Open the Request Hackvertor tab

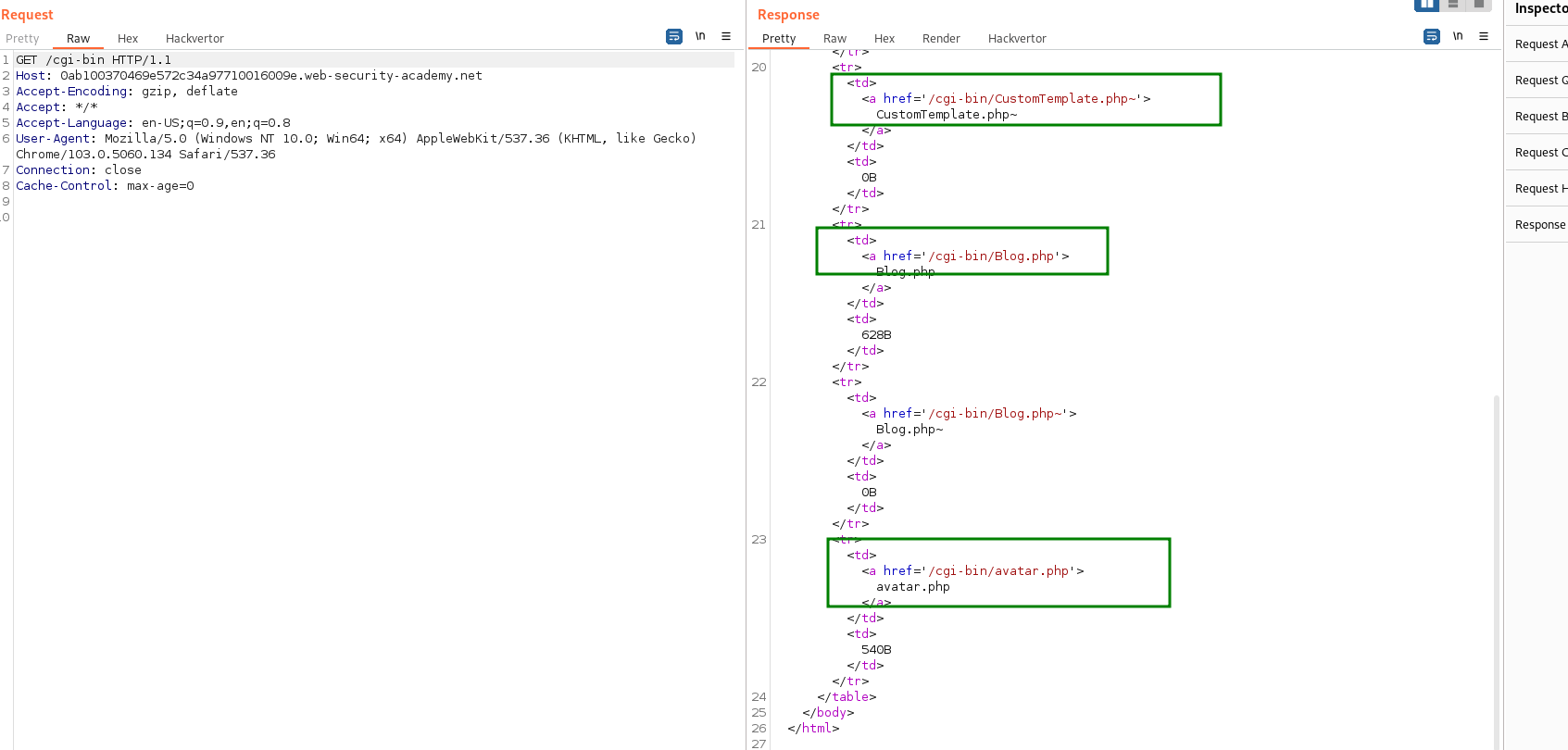click(194, 39)
